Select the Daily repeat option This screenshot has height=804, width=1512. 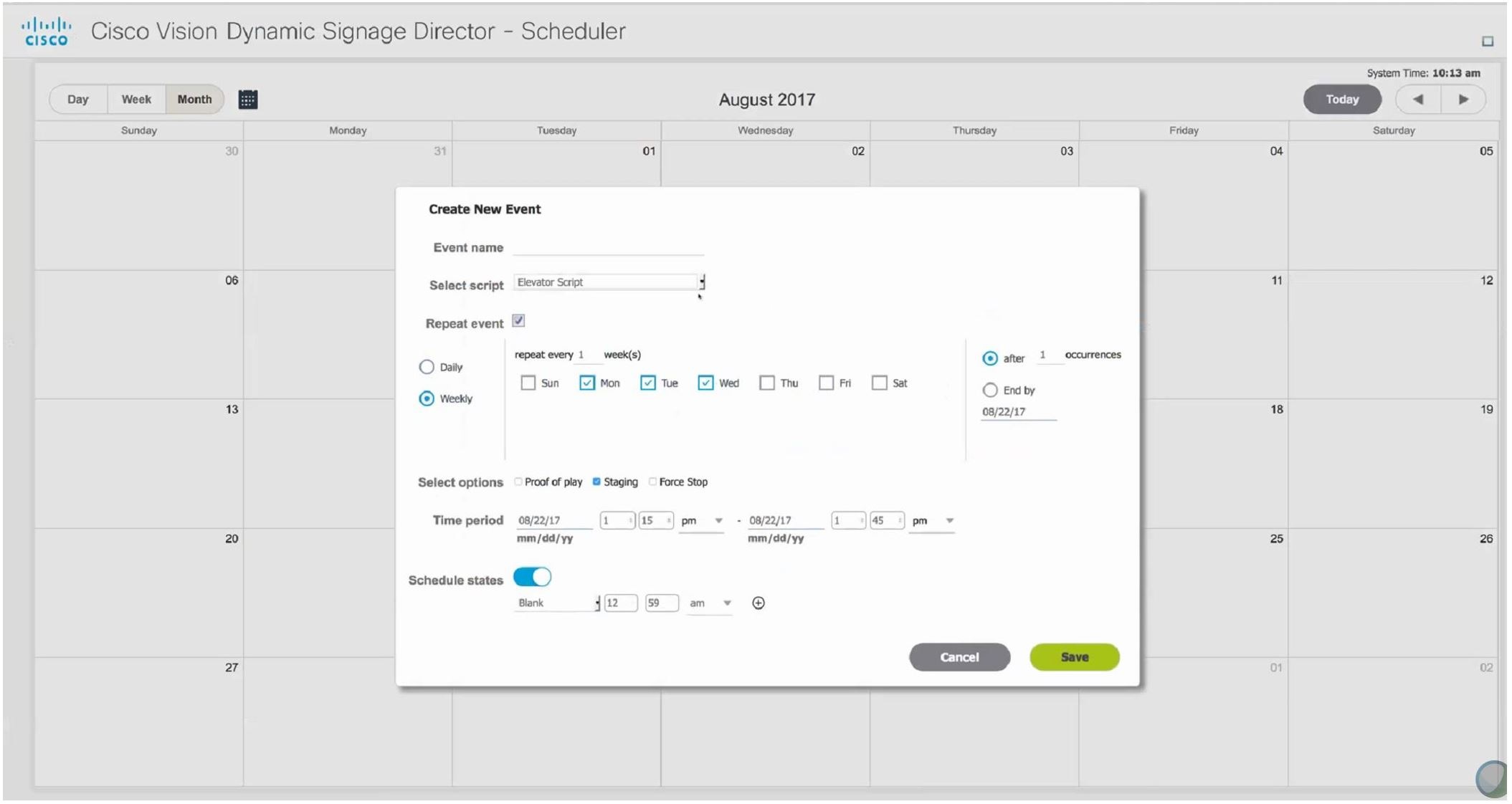point(427,367)
